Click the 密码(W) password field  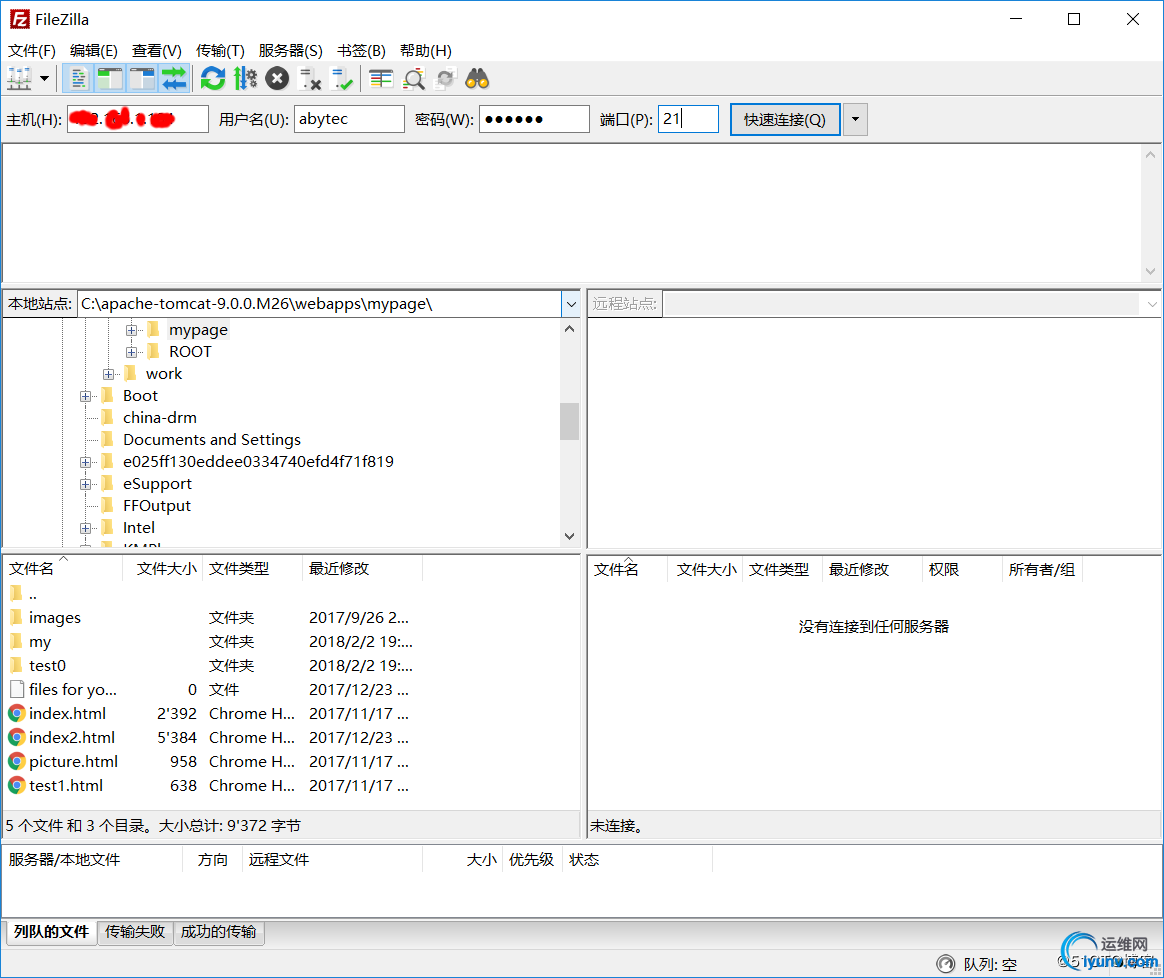[534, 119]
